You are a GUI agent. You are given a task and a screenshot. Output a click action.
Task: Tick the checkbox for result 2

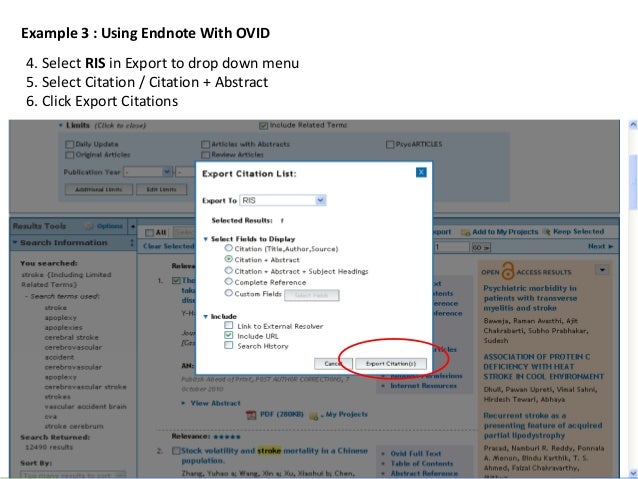176,451
